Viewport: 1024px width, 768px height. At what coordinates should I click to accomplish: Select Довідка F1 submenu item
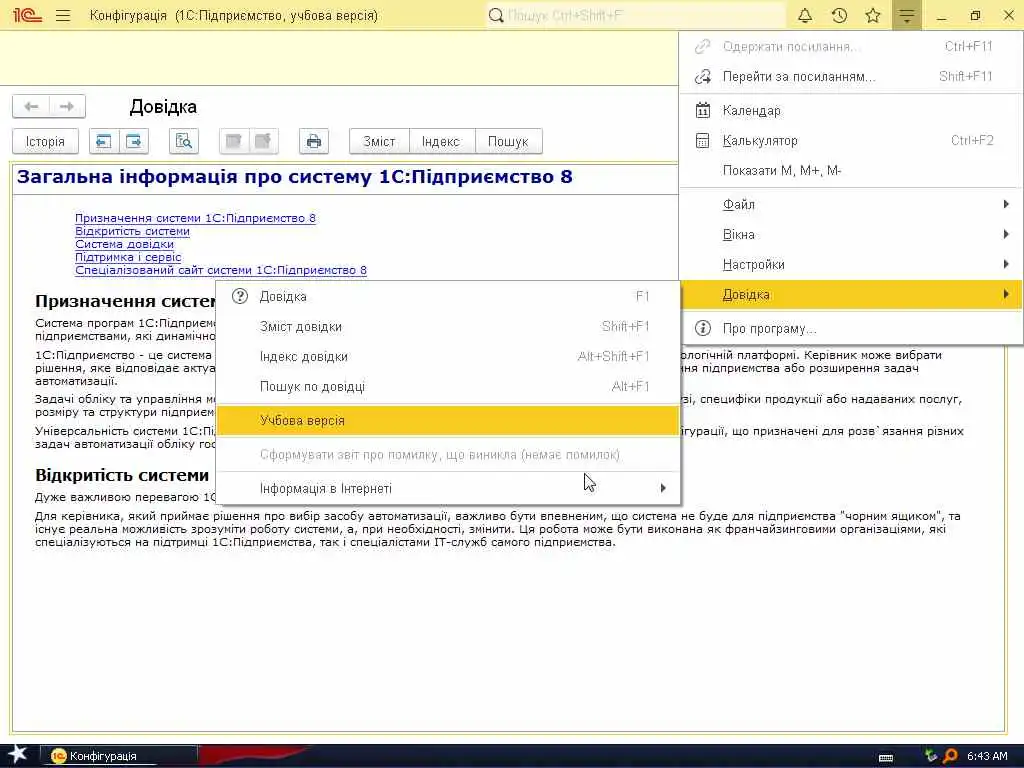point(448,296)
